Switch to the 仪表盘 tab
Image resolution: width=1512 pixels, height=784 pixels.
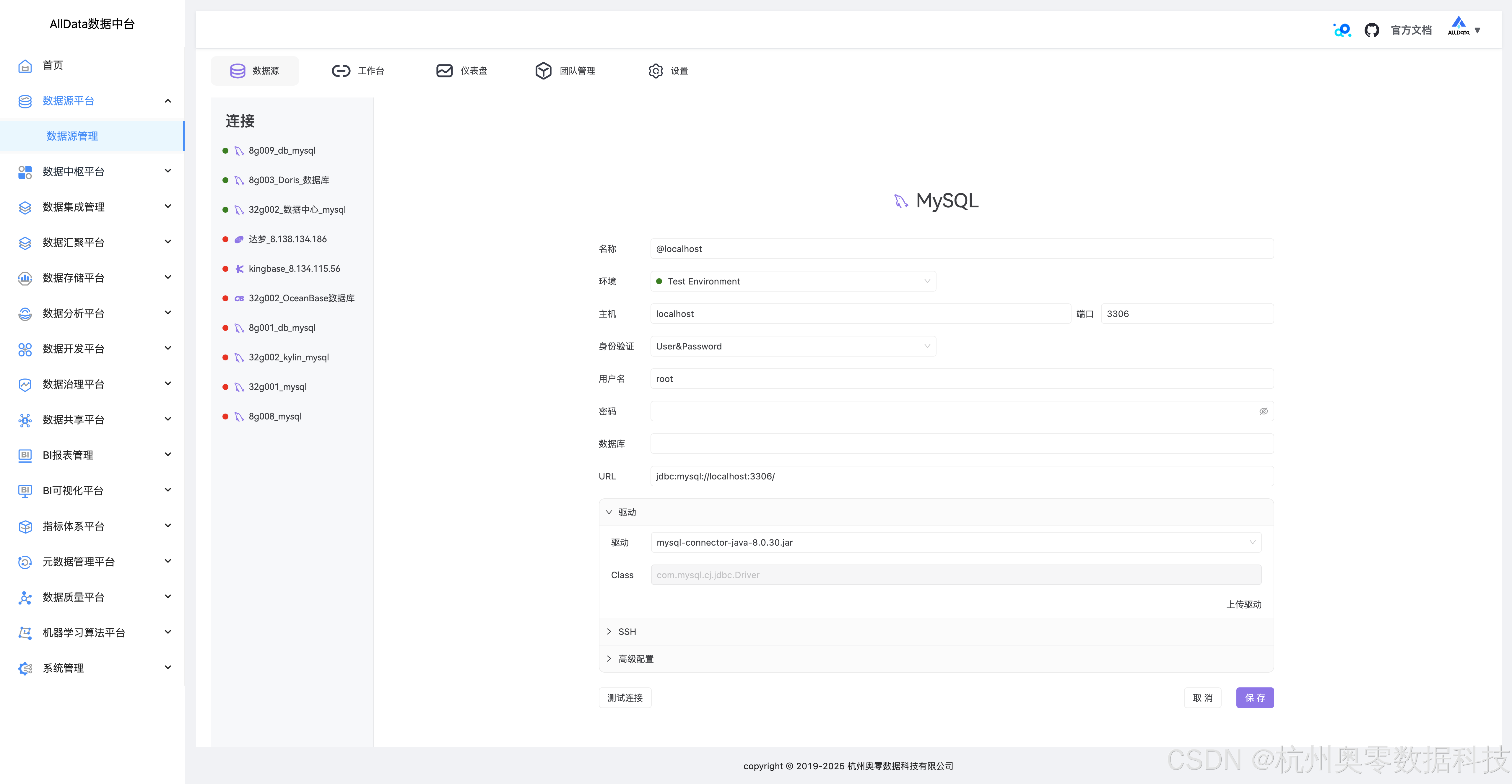coord(461,71)
